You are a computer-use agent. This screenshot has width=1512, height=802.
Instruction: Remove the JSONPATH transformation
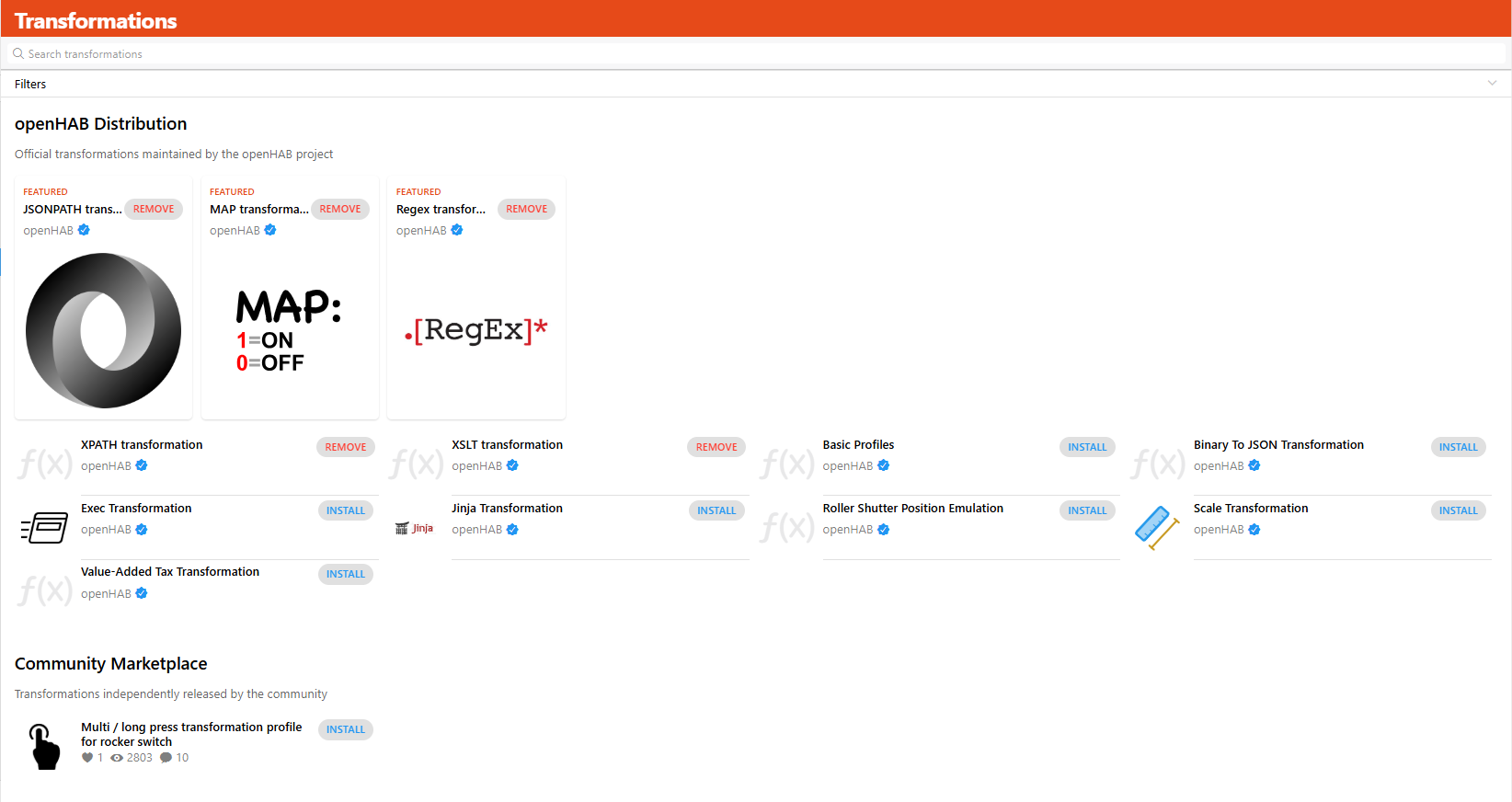154,209
